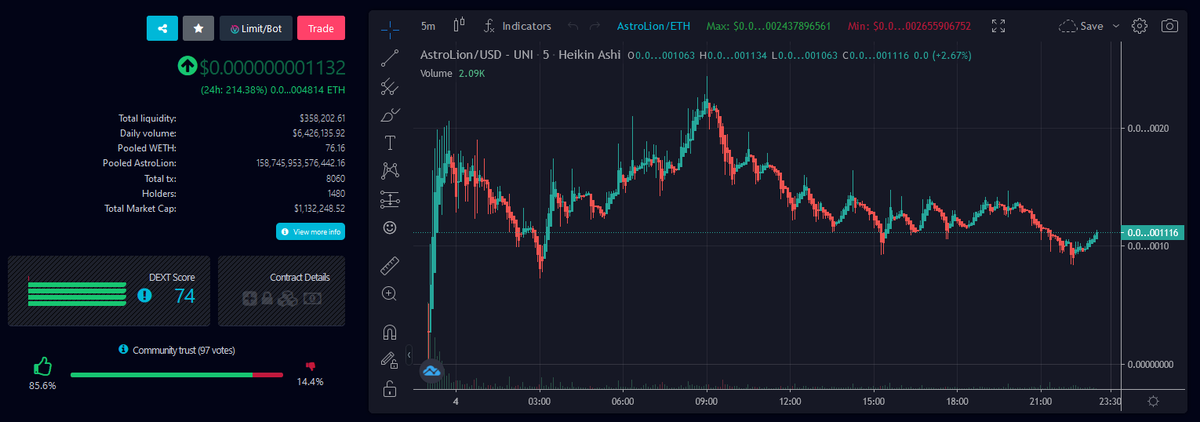Click the Community trust info icon
1200x422 pixels.
coord(123,350)
